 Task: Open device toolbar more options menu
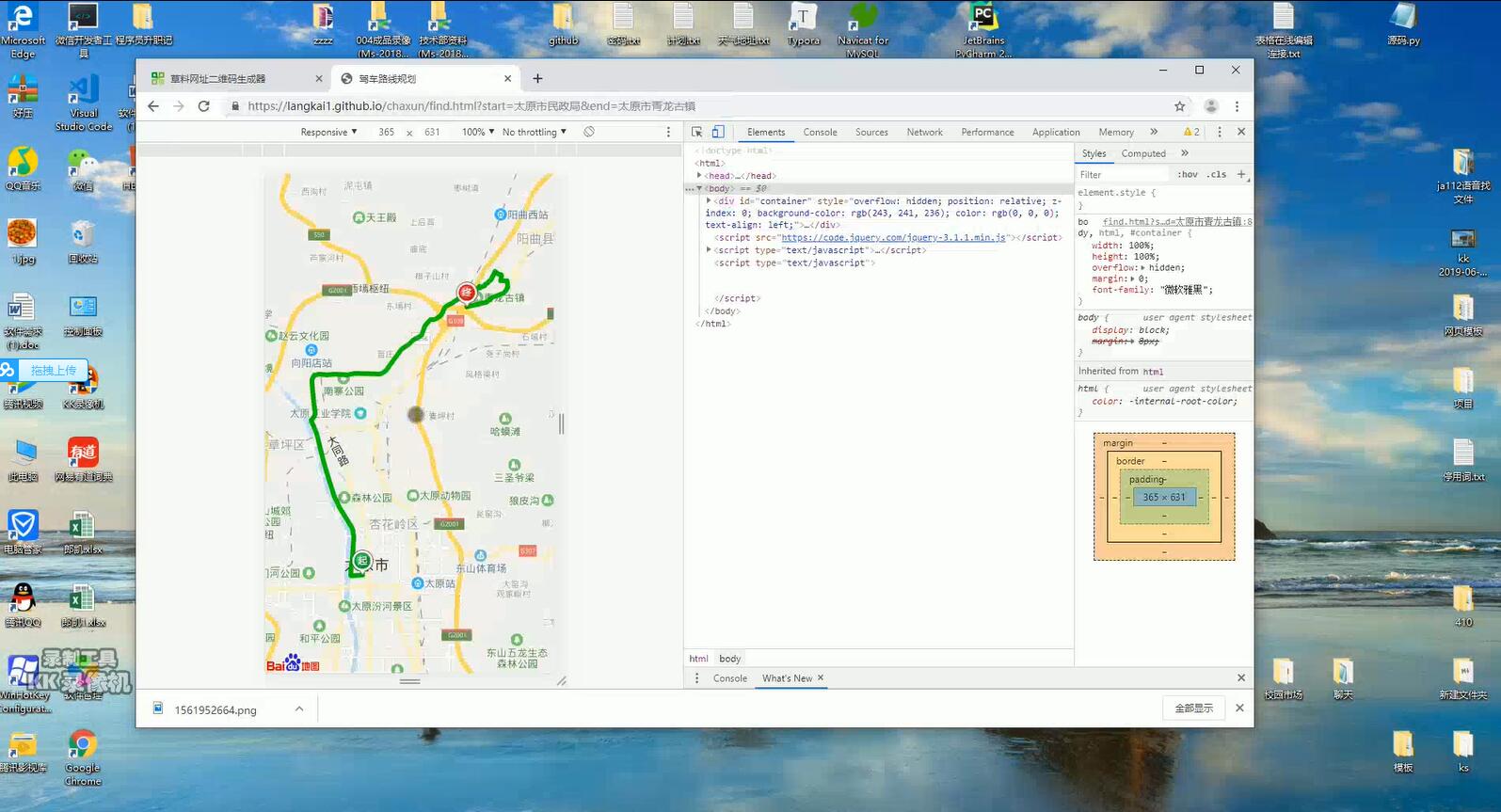coord(668,132)
